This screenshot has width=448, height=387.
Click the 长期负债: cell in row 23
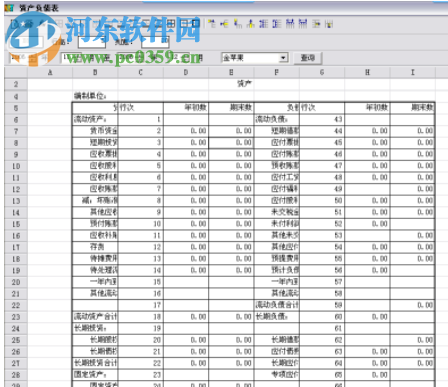277,317
